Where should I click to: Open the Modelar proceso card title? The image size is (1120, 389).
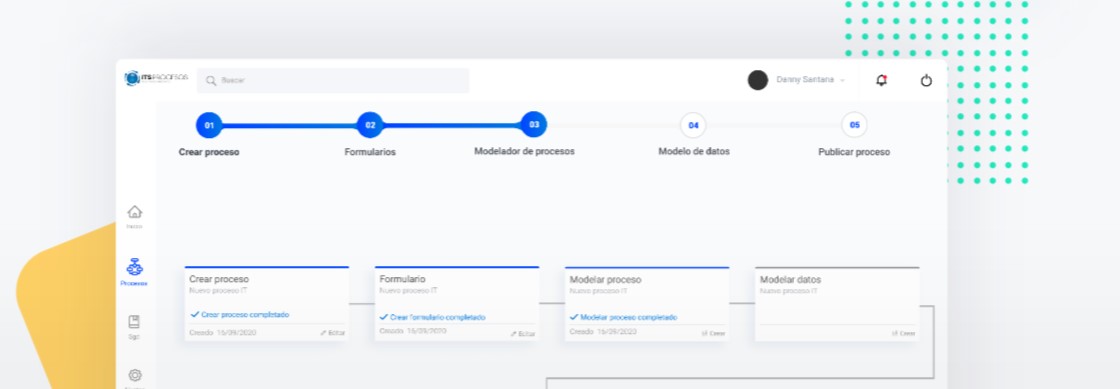coord(606,280)
